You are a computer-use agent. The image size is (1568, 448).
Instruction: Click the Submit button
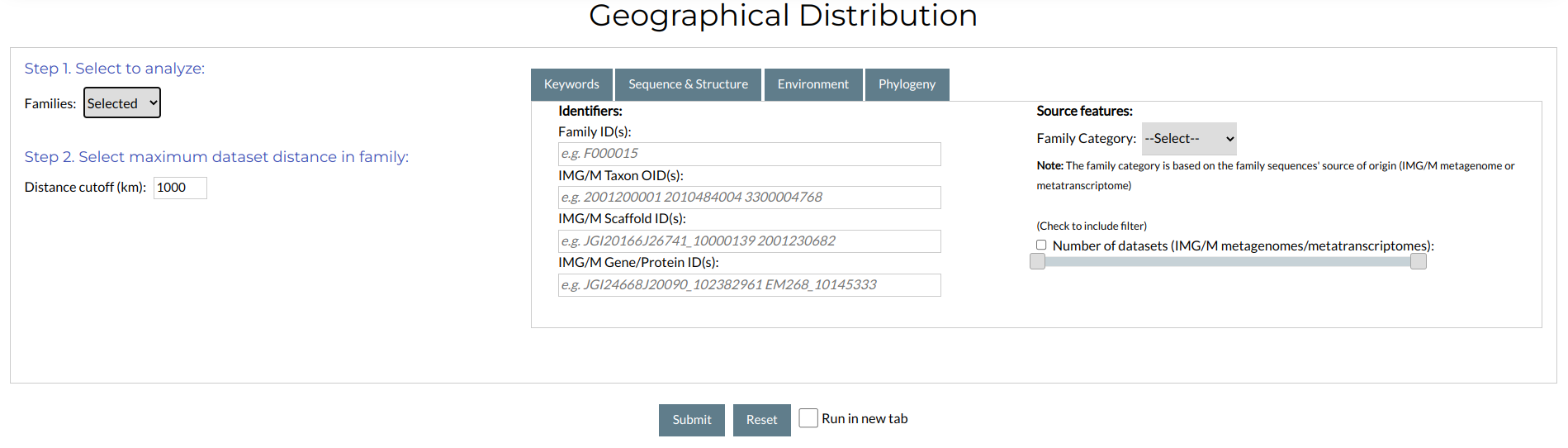pos(692,420)
